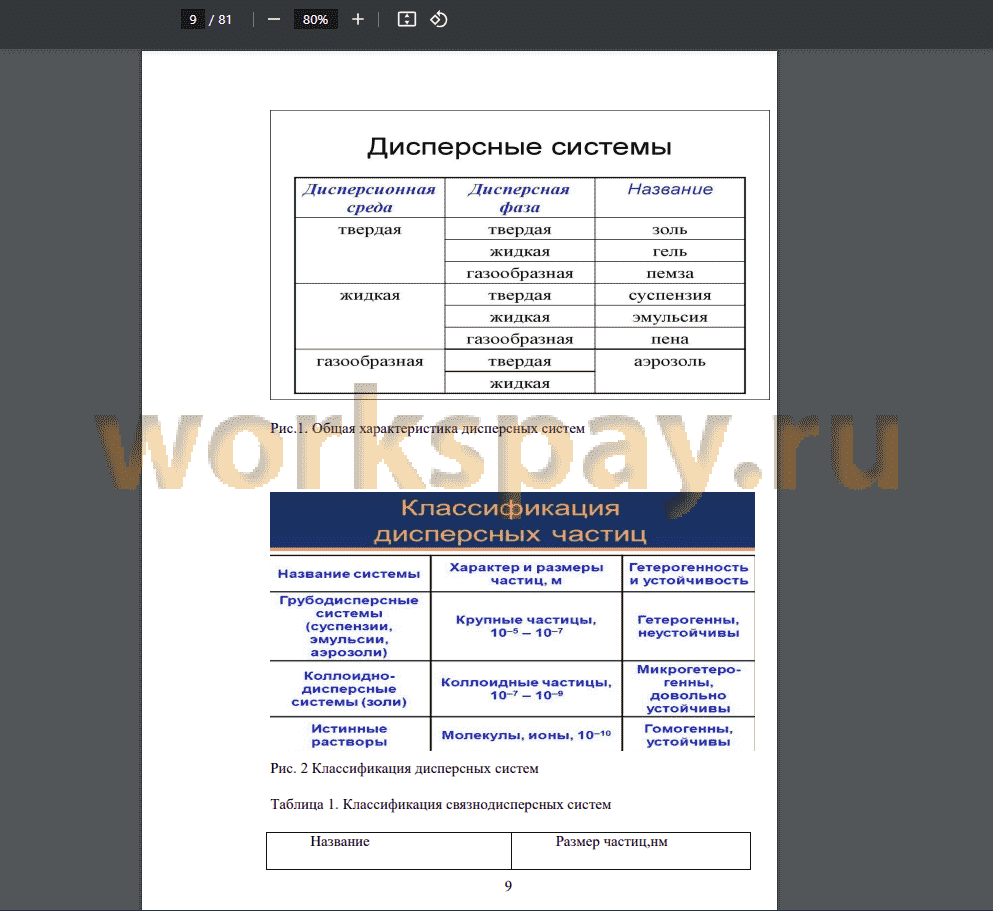Click the cell "Микрогетерогенны, довольно устойчивы"
The height and width of the screenshot is (911, 993).
click(688, 689)
